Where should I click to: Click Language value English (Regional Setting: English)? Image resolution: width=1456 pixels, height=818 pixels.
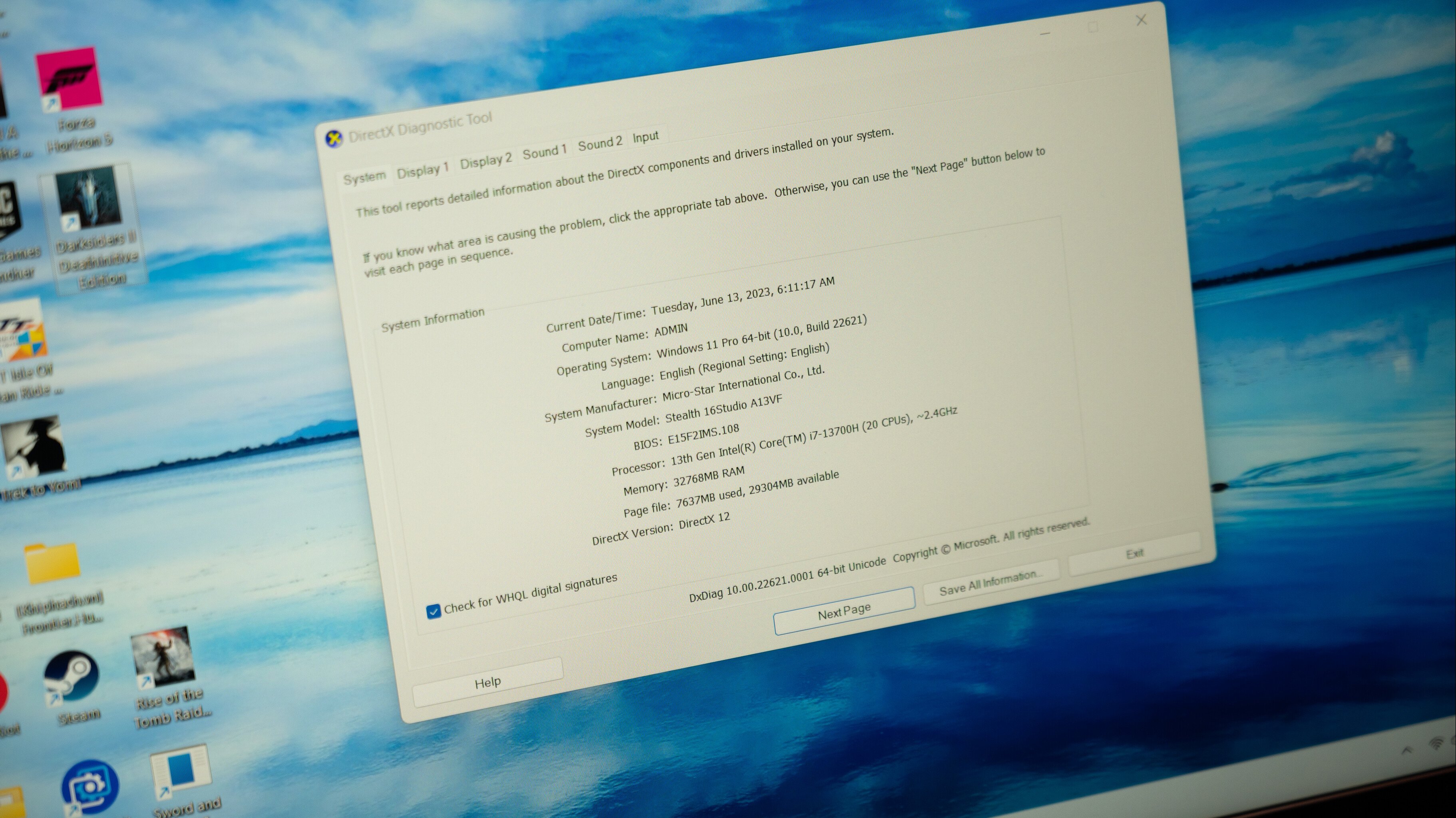[744, 361]
